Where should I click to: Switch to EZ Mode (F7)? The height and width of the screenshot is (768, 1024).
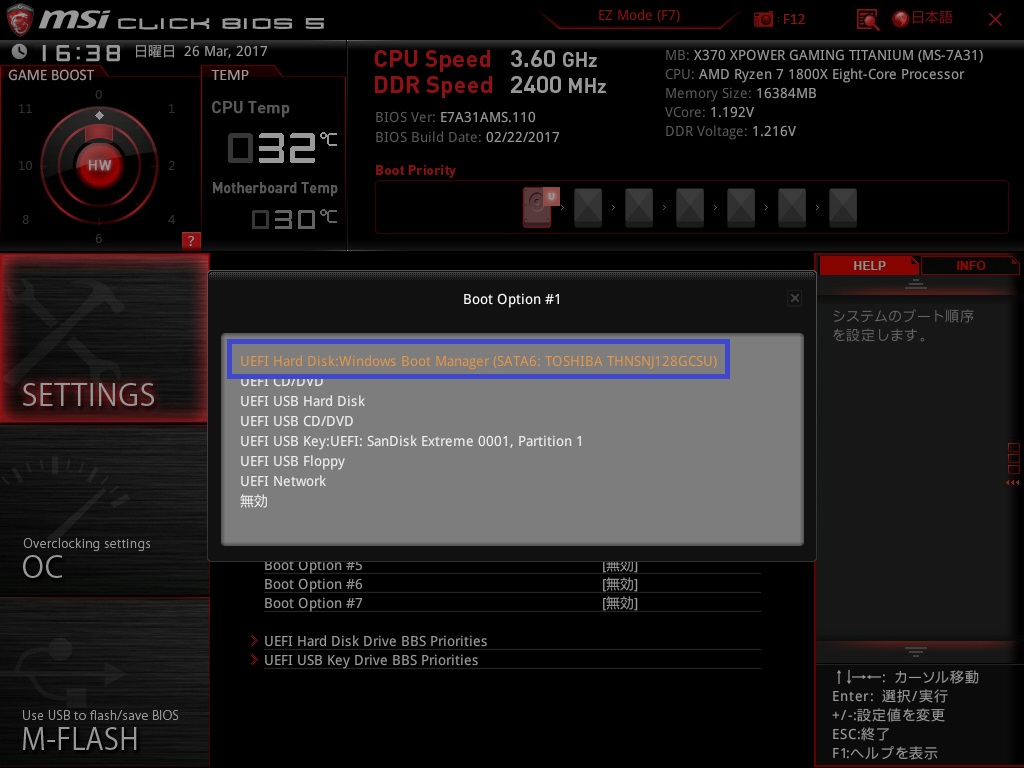(x=639, y=16)
